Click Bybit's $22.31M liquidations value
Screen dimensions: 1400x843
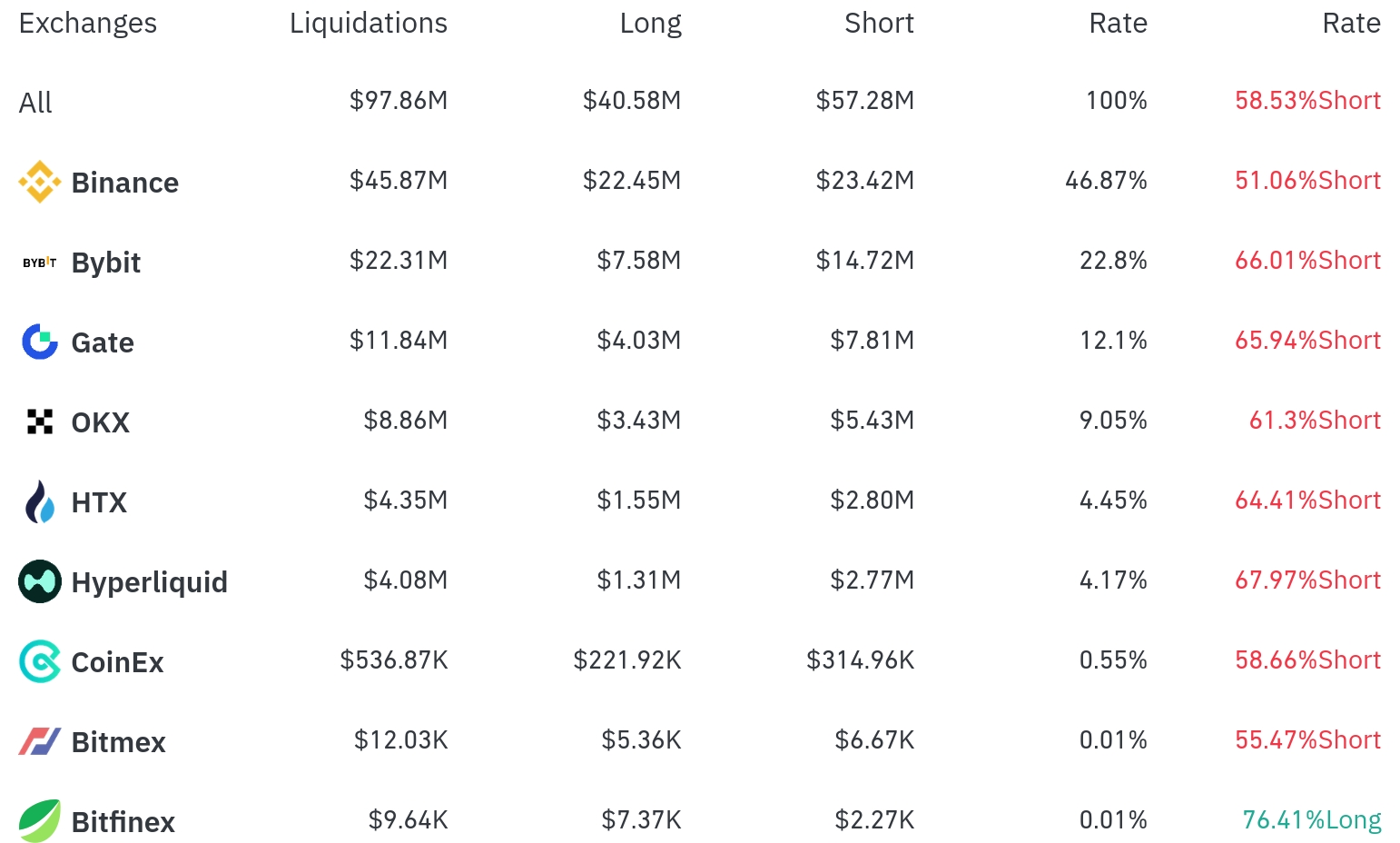point(399,261)
